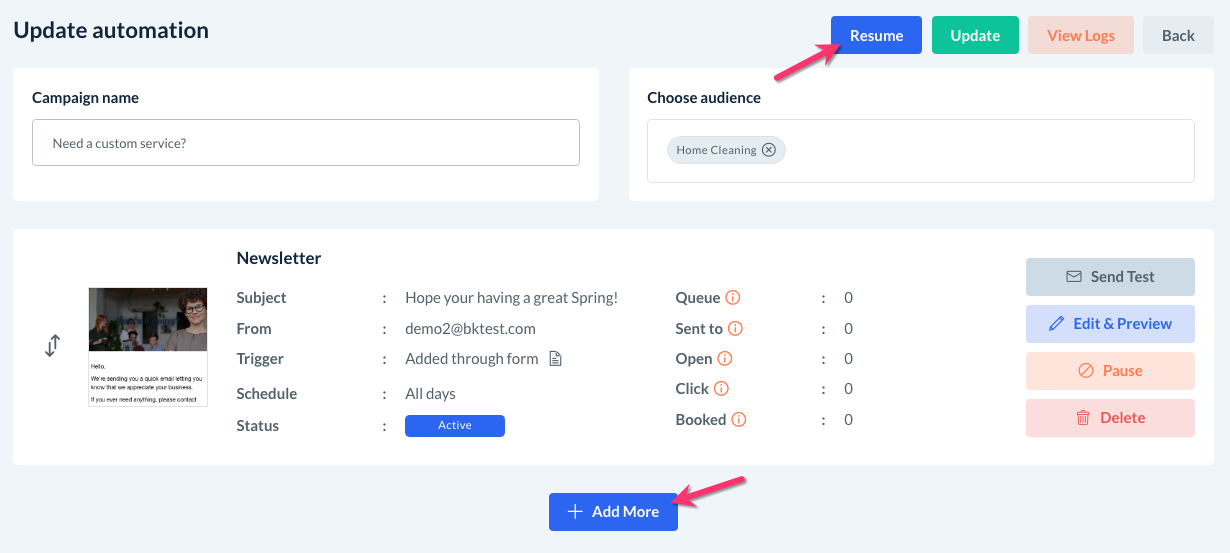Click the Campaign name input field
The image size is (1230, 553).
[x=306, y=143]
